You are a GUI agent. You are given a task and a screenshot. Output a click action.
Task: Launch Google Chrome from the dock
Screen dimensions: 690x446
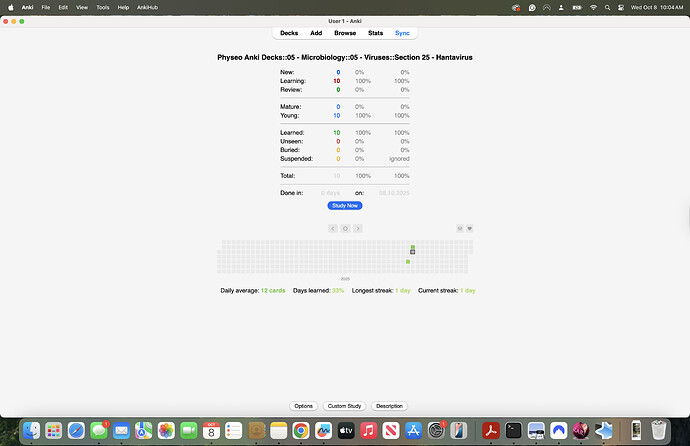click(x=301, y=431)
